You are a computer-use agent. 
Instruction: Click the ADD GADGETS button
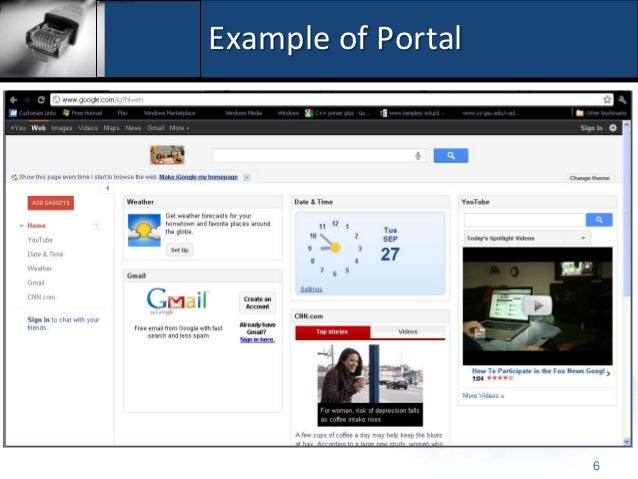pos(51,203)
